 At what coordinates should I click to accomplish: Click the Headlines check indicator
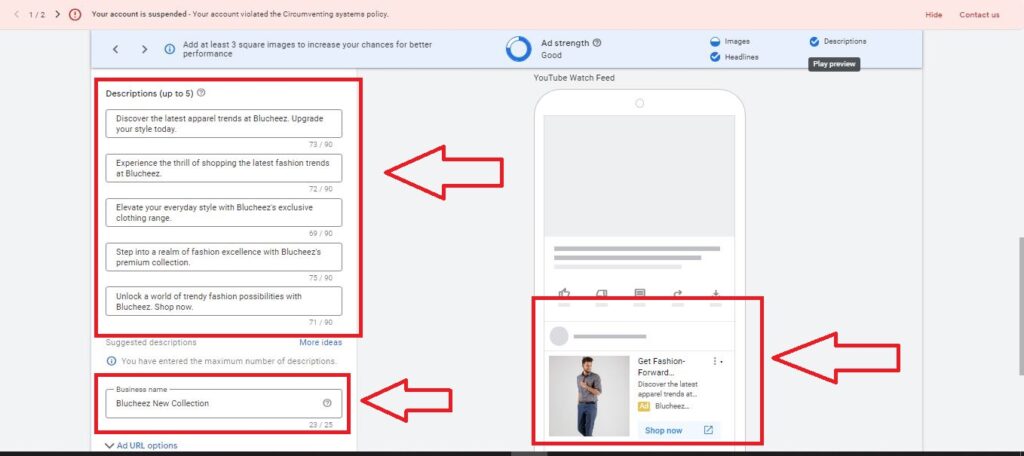(715, 57)
